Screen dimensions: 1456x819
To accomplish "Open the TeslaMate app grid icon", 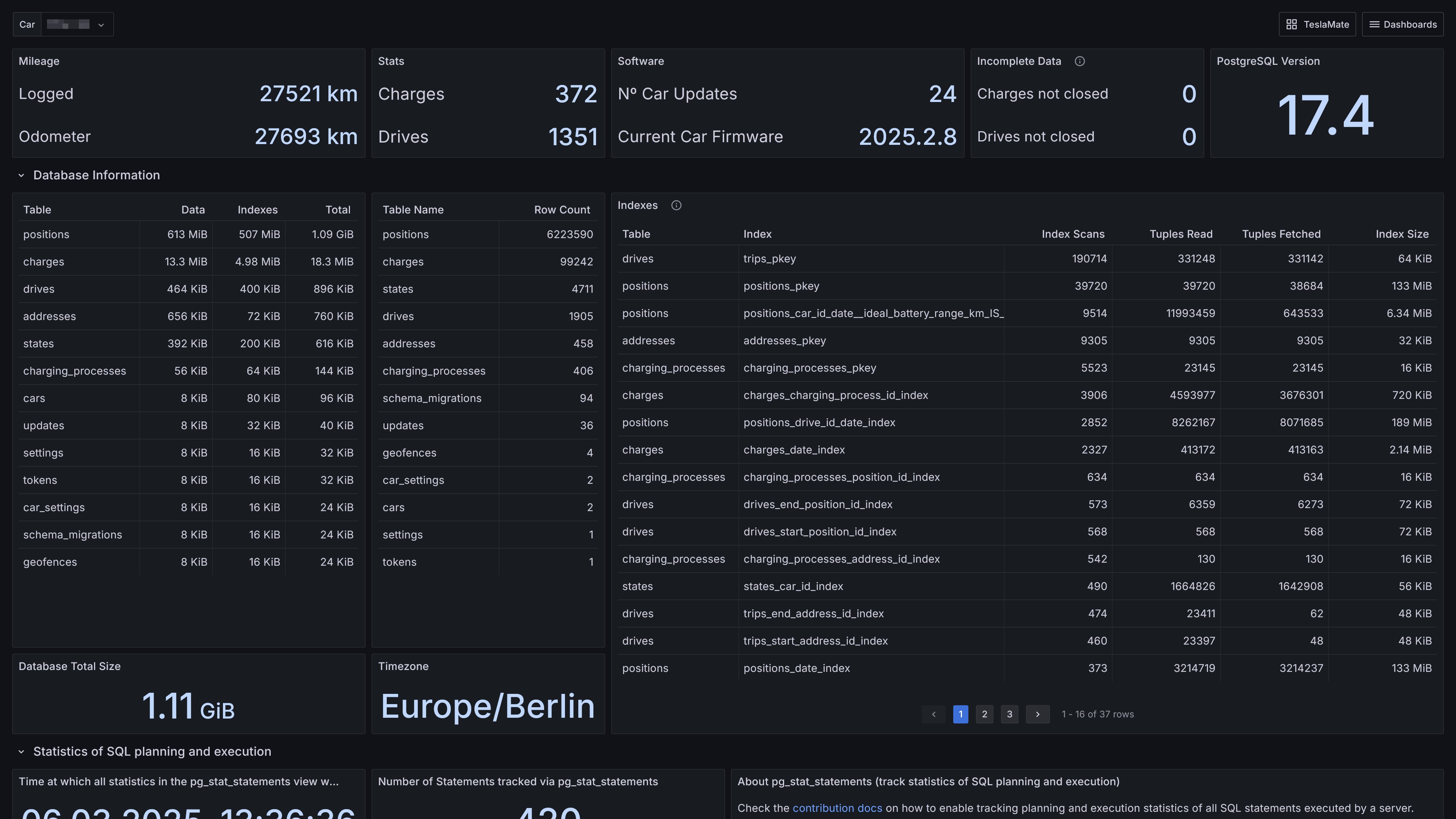I will [1292, 24].
